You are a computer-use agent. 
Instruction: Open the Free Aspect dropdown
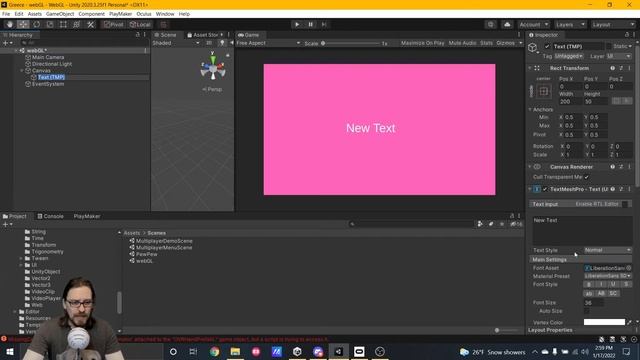coord(268,43)
